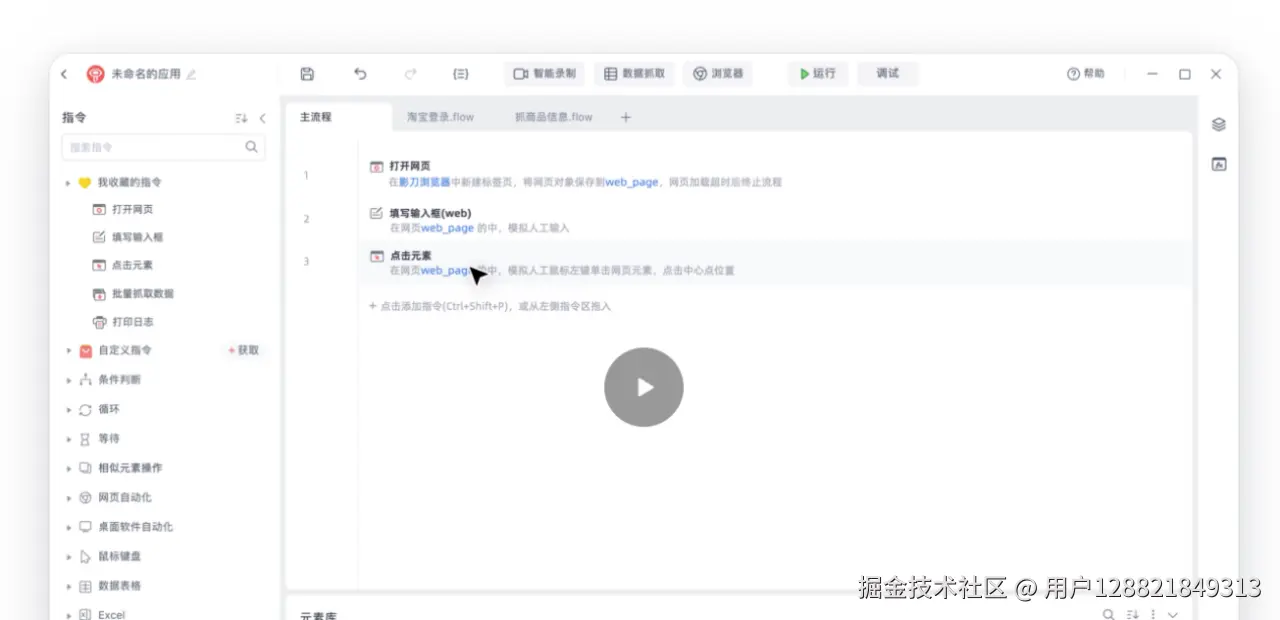The height and width of the screenshot is (620, 1280).
Task: Play the video with center play button
Action: coord(644,387)
